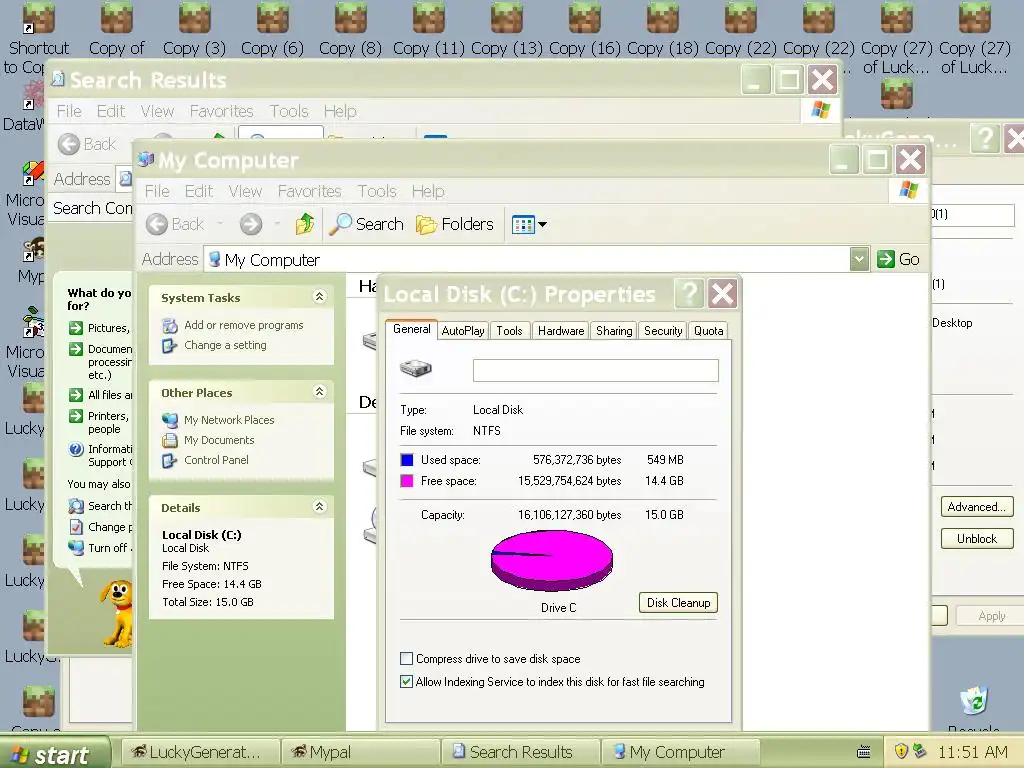Click the keyboard icon in taskbar
Screen dimensions: 1024x768
pyautogui.click(x=863, y=752)
